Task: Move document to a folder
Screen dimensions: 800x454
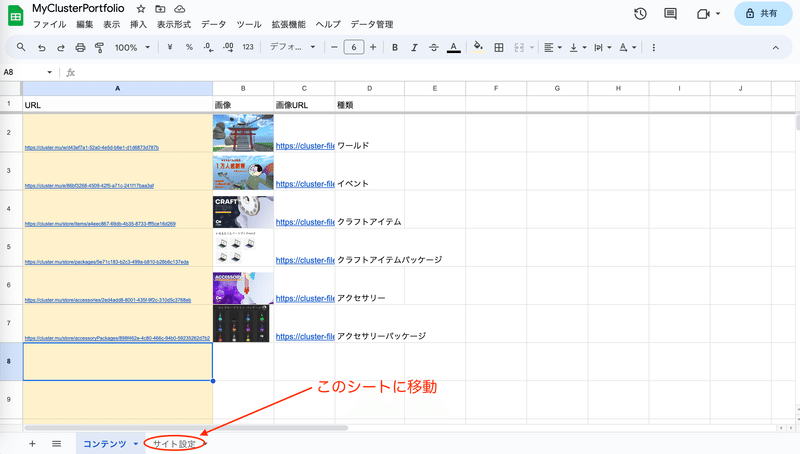Action: (x=160, y=9)
